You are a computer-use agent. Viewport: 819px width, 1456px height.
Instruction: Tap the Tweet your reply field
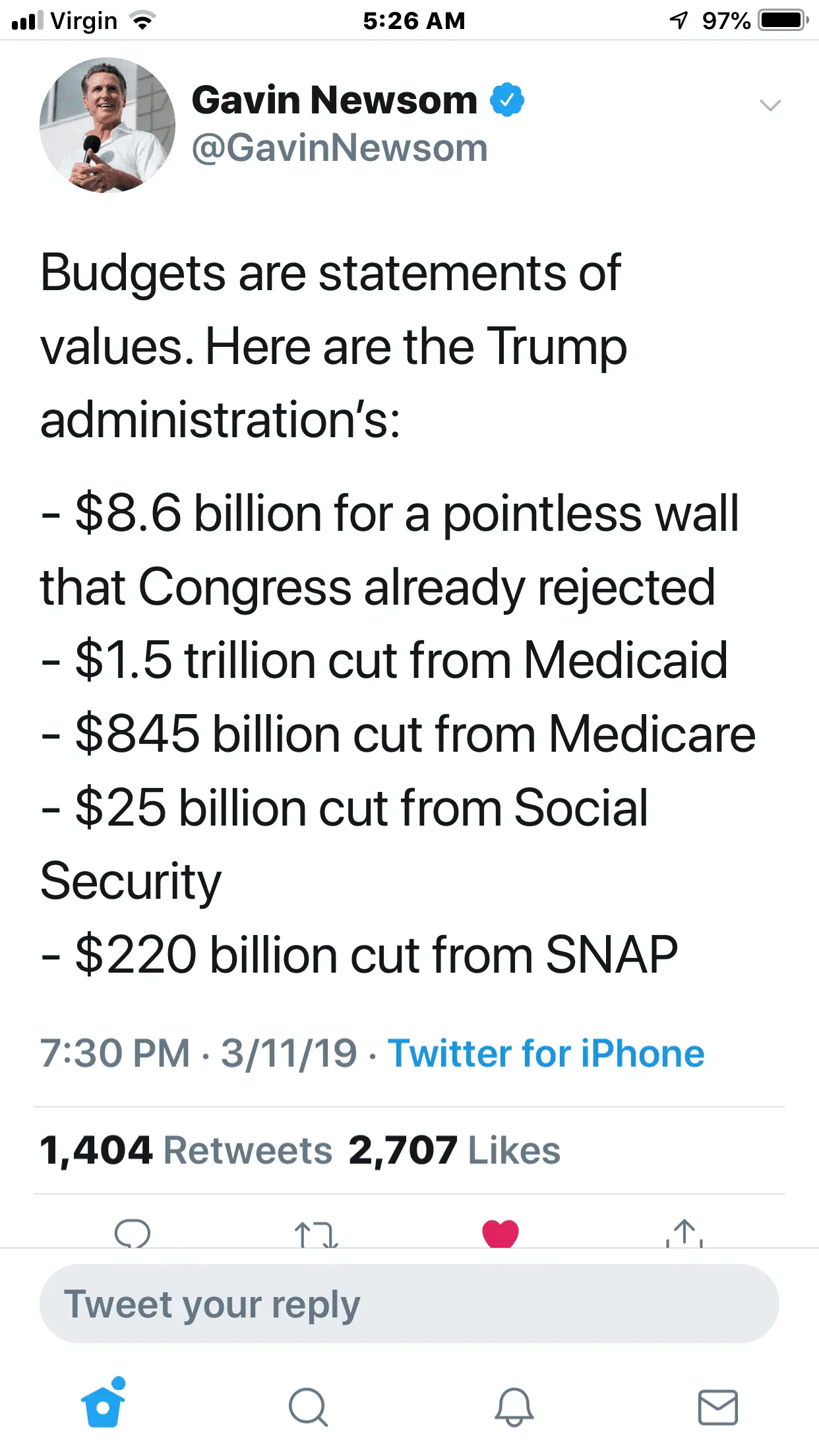tap(409, 1304)
